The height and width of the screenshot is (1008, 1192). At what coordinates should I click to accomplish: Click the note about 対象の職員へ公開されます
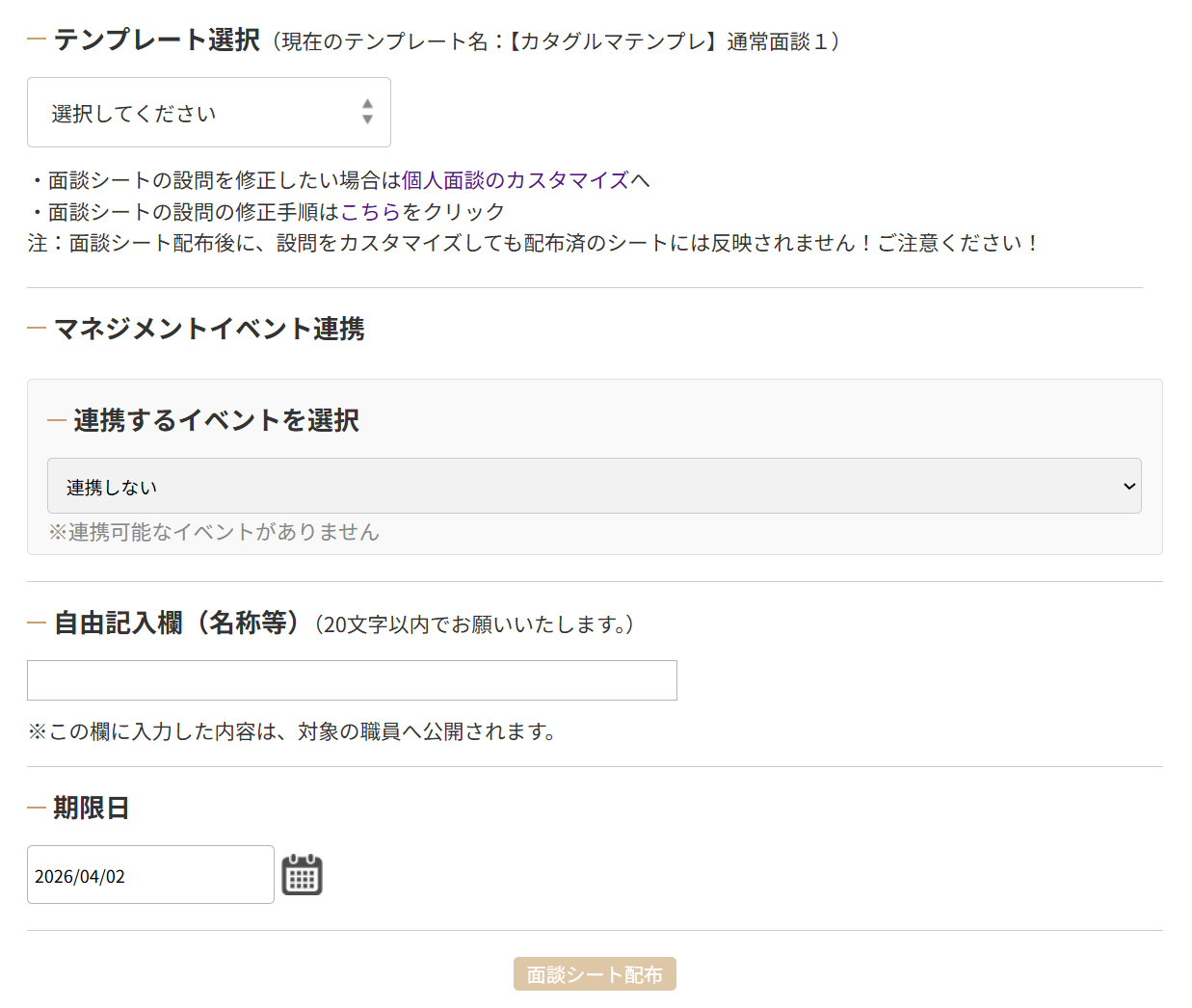(x=293, y=731)
